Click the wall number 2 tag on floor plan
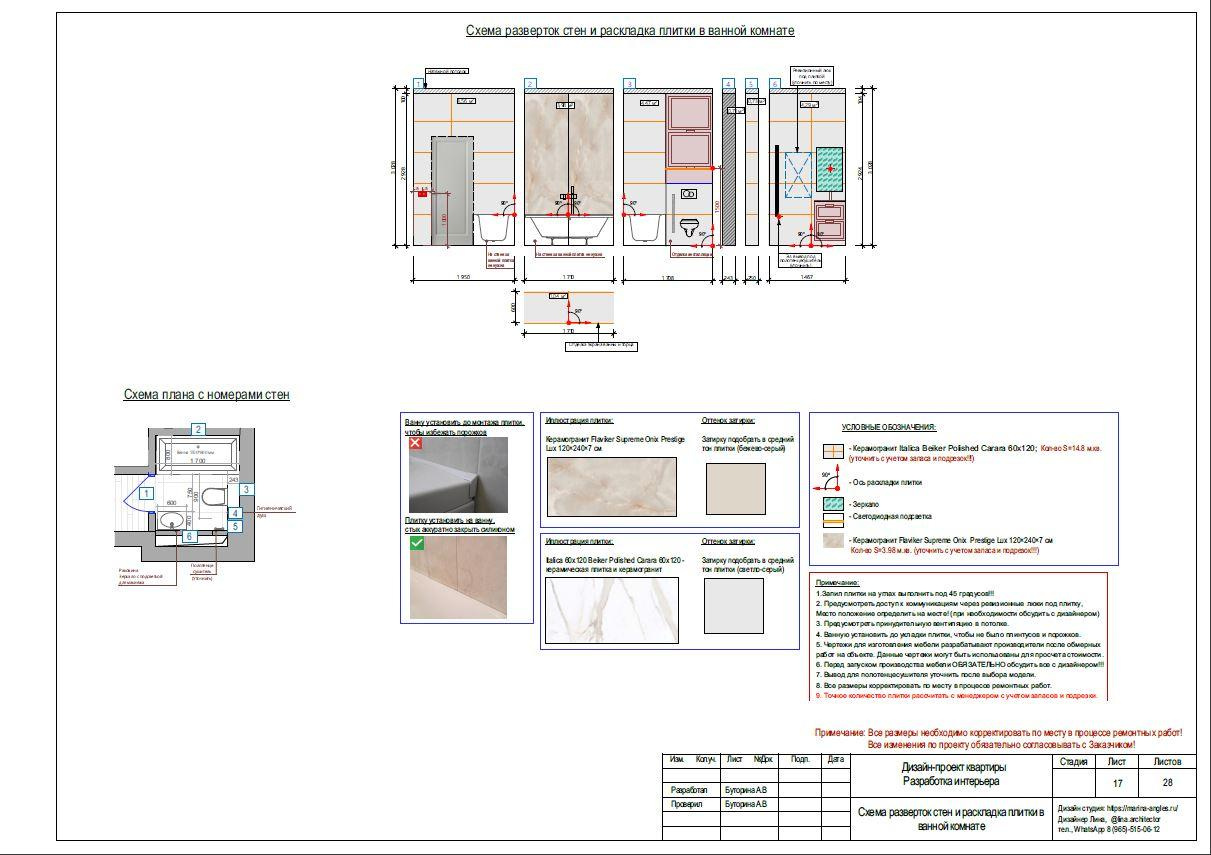The width and height of the screenshot is (1211, 855). (199, 429)
